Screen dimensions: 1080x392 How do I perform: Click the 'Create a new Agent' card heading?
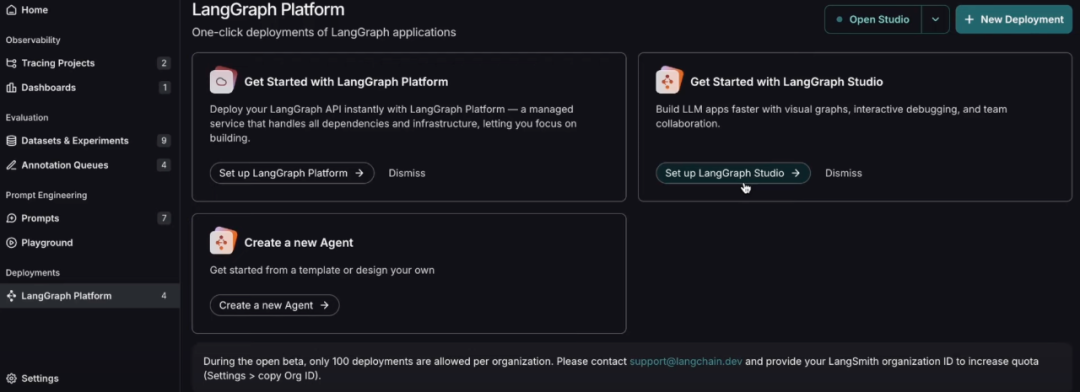(299, 243)
